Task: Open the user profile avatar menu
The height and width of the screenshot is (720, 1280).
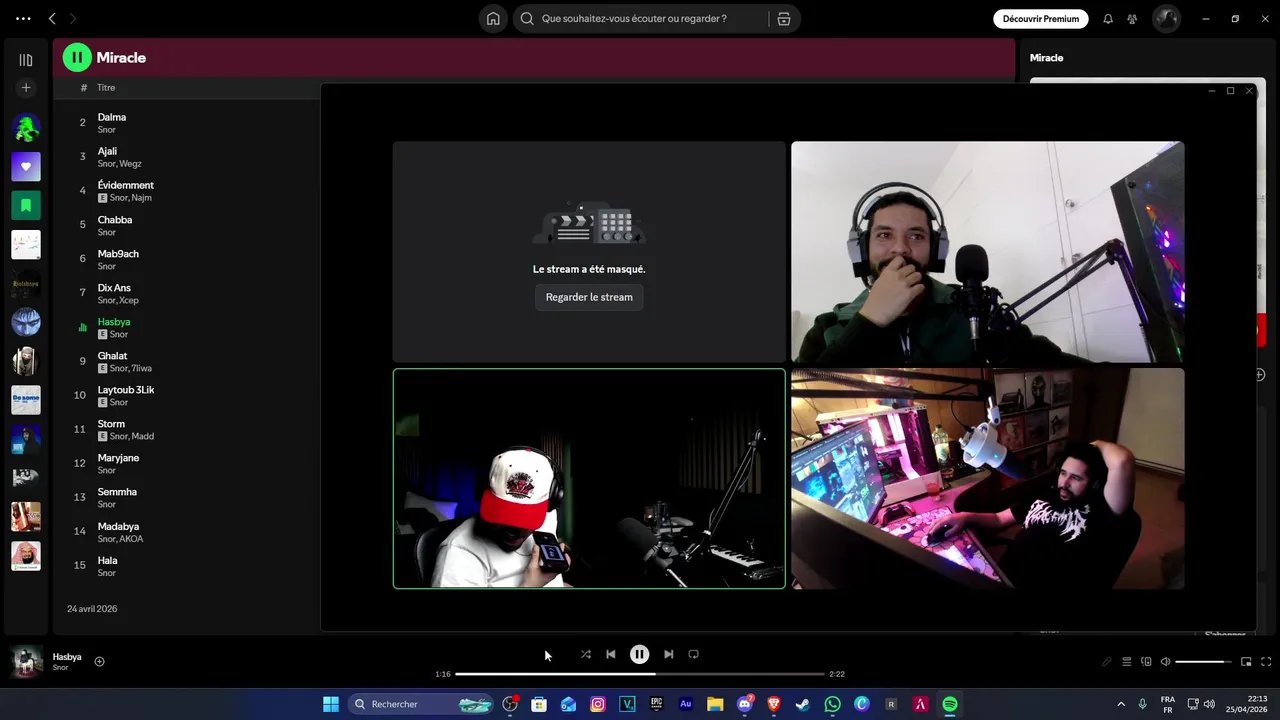Action: 1166,19
